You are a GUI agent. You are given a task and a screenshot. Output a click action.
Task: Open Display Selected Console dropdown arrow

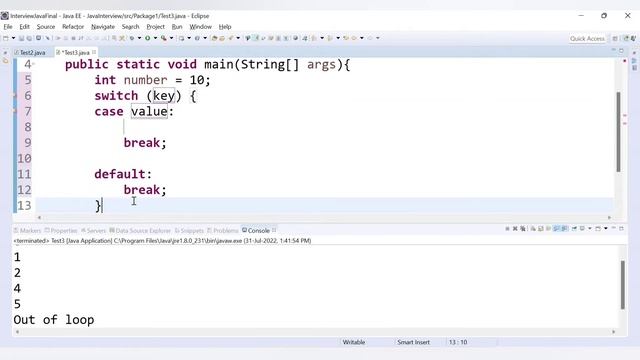(590, 229)
